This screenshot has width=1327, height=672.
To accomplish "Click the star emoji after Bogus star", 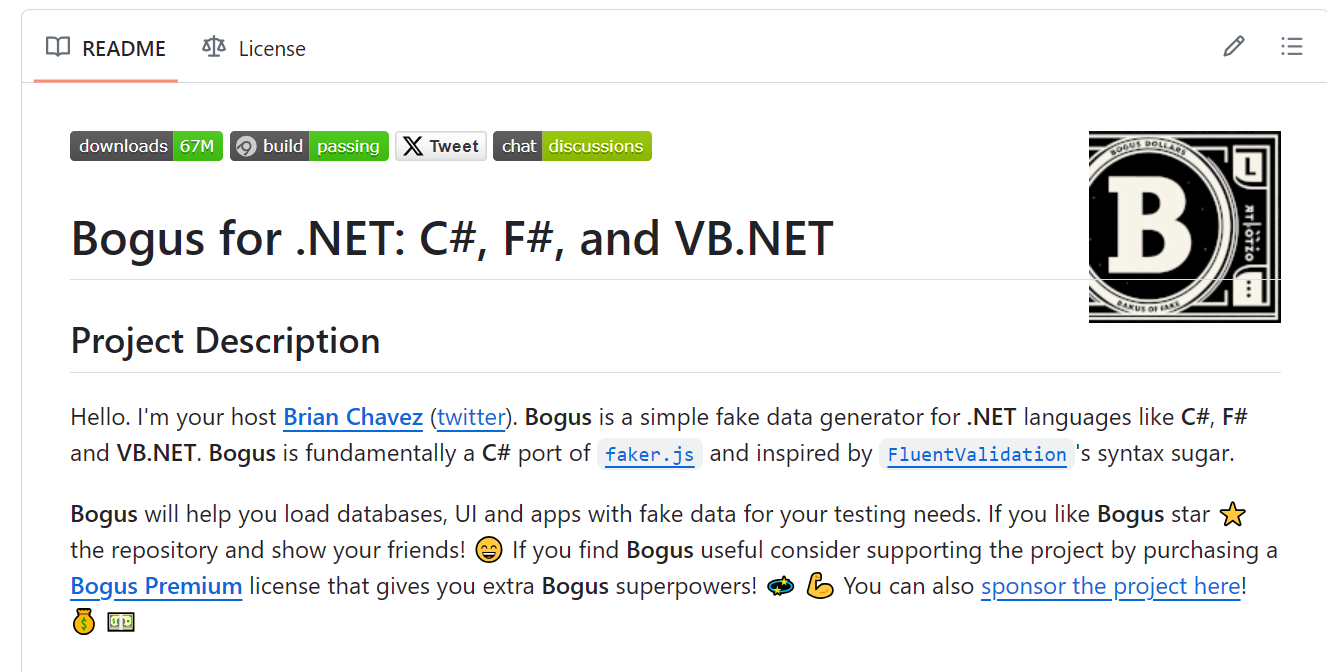I will point(1234,515).
